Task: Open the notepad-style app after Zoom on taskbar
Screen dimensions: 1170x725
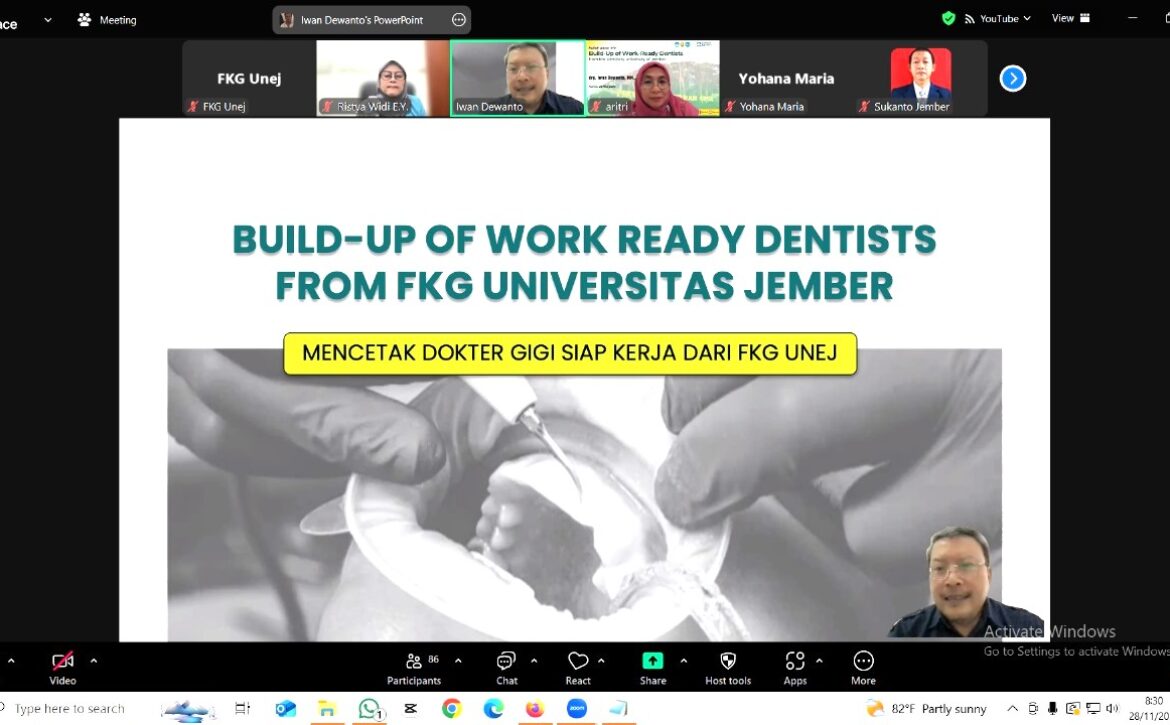Action: pos(618,709)
